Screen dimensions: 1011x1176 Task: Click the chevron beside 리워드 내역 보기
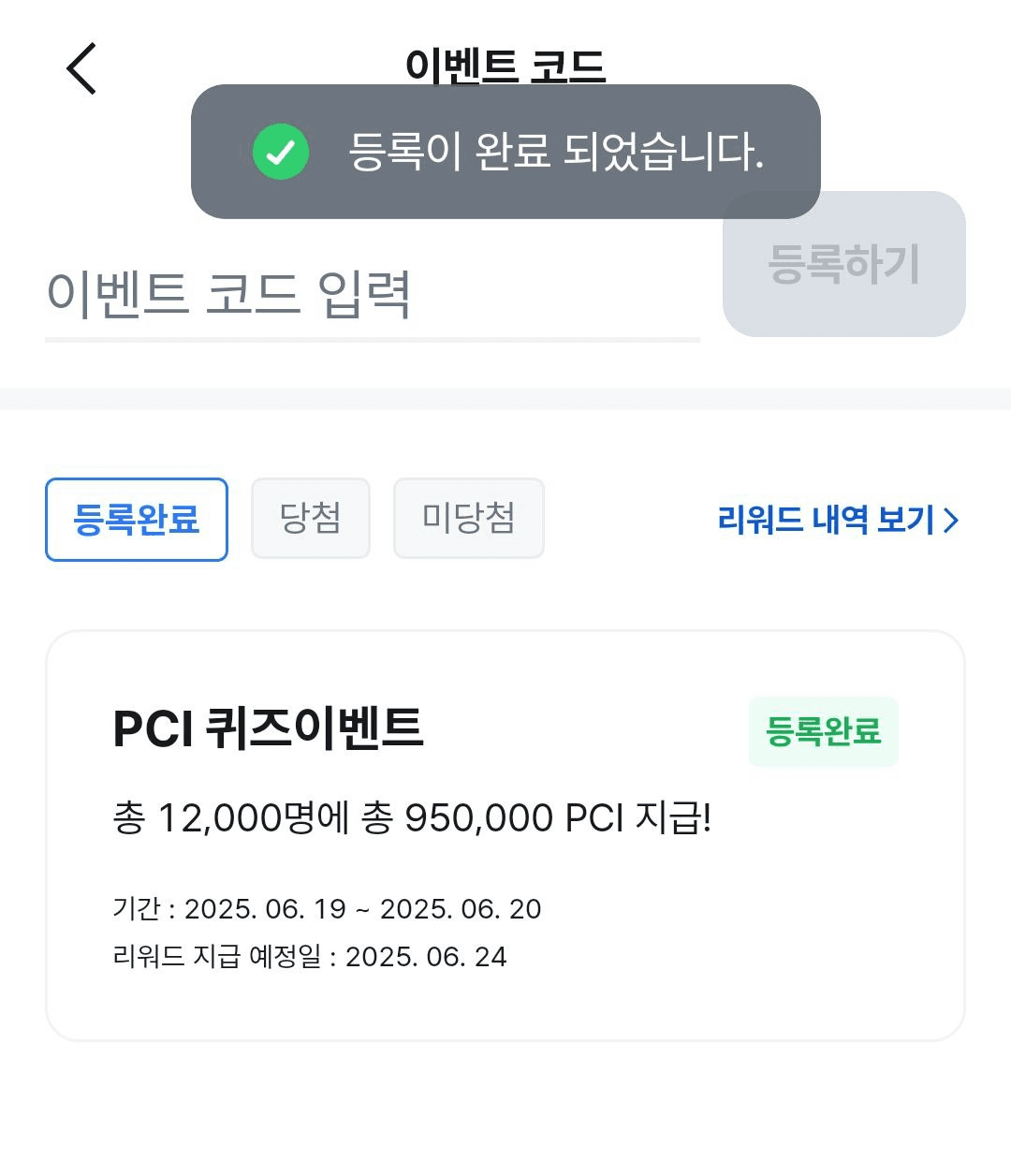[x=951, y=521]
